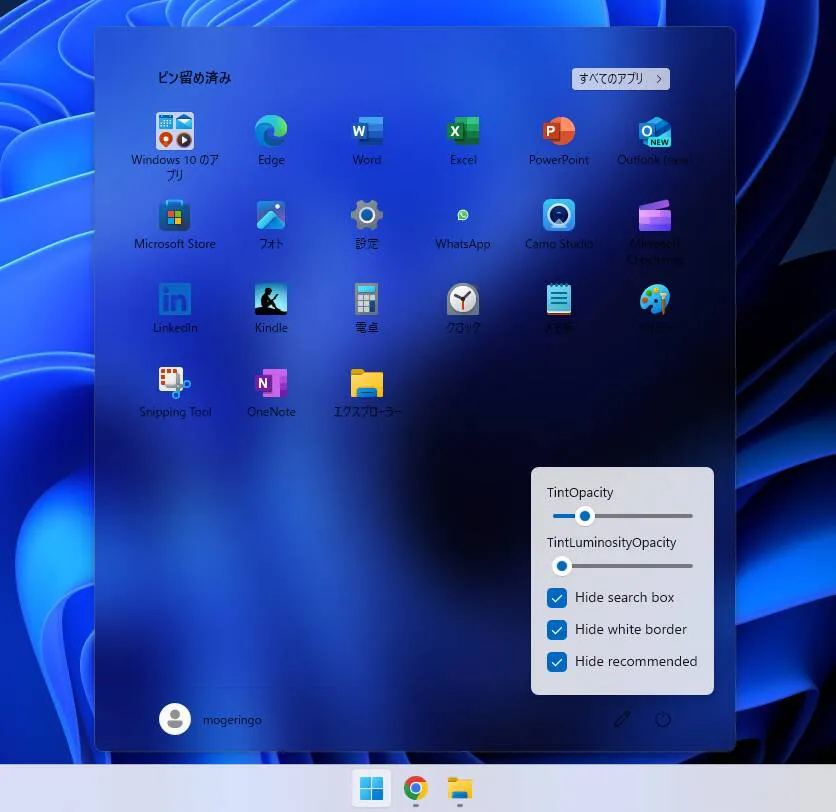836x812 pixels.
Task: Launch the pinned Excel app
Action: (x=463, y=140)
